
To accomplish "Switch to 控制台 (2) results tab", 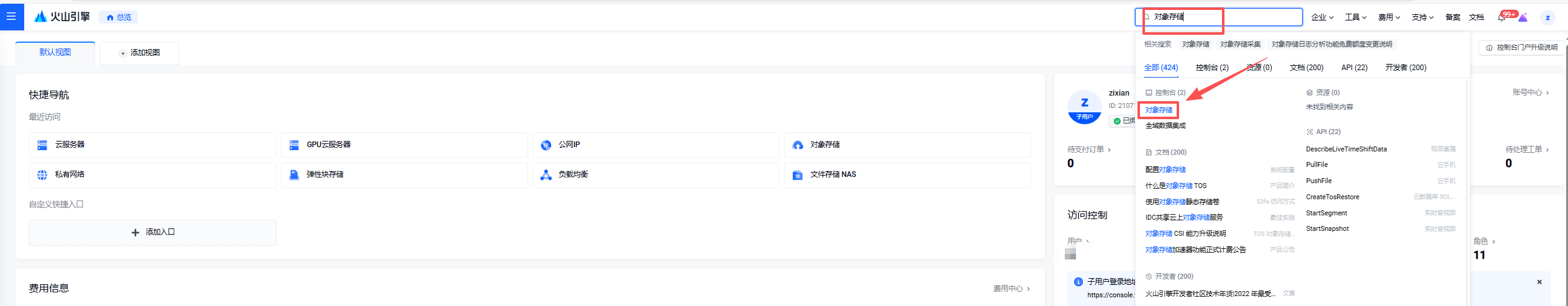I will pos(1211,68).
